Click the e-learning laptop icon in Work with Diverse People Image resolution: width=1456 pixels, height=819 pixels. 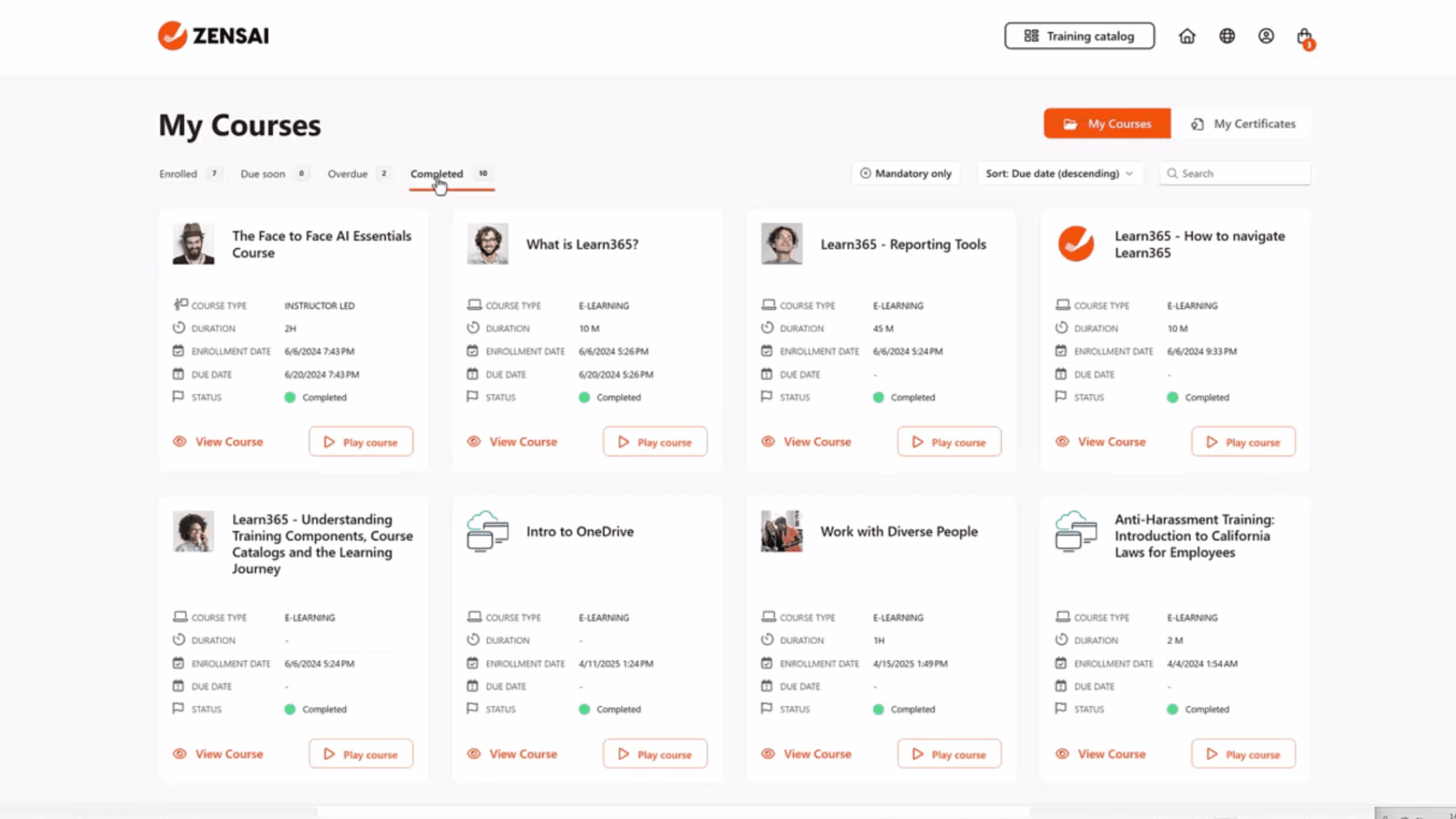pyautogui.click(x=768, y=617)
